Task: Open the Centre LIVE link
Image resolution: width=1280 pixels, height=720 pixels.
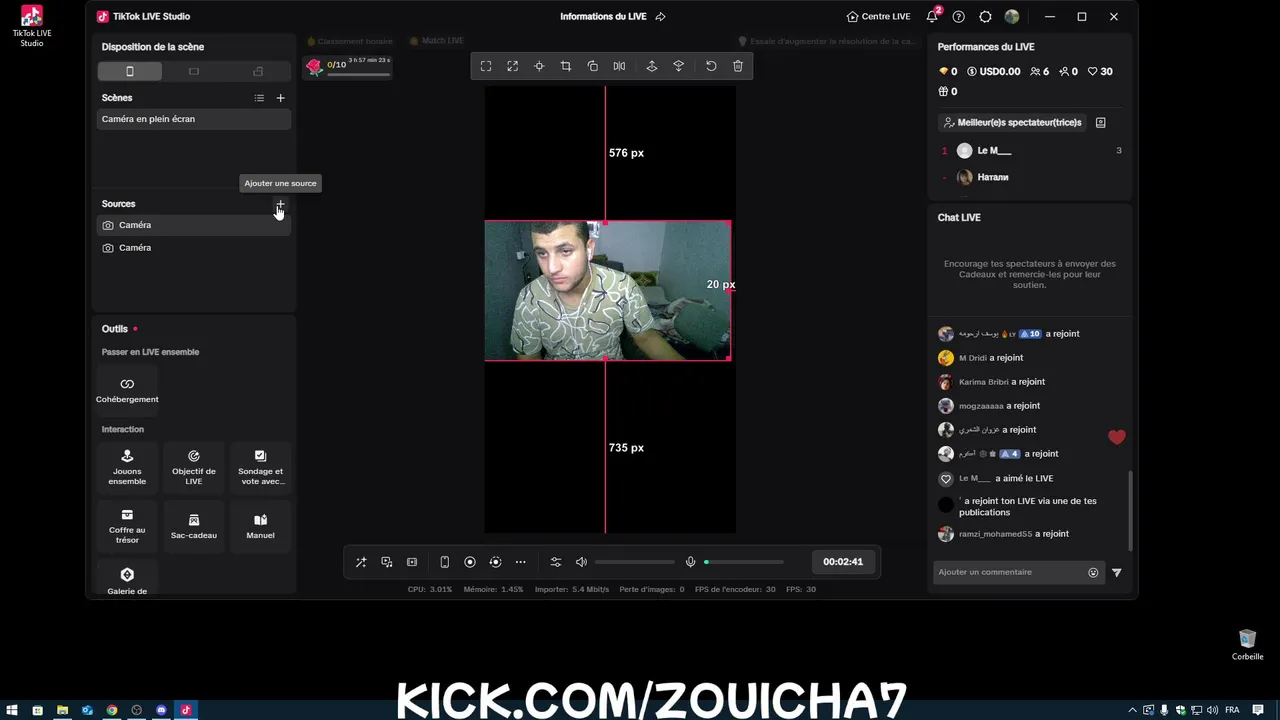Action: tap(878, 17)
